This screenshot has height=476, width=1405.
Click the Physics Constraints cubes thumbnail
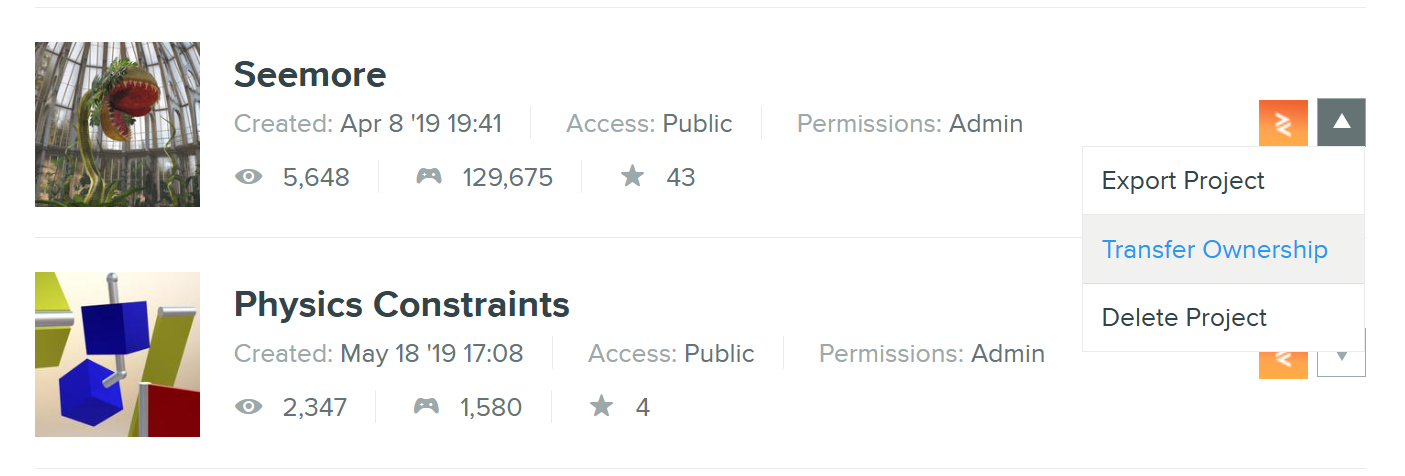click(117, 354)
